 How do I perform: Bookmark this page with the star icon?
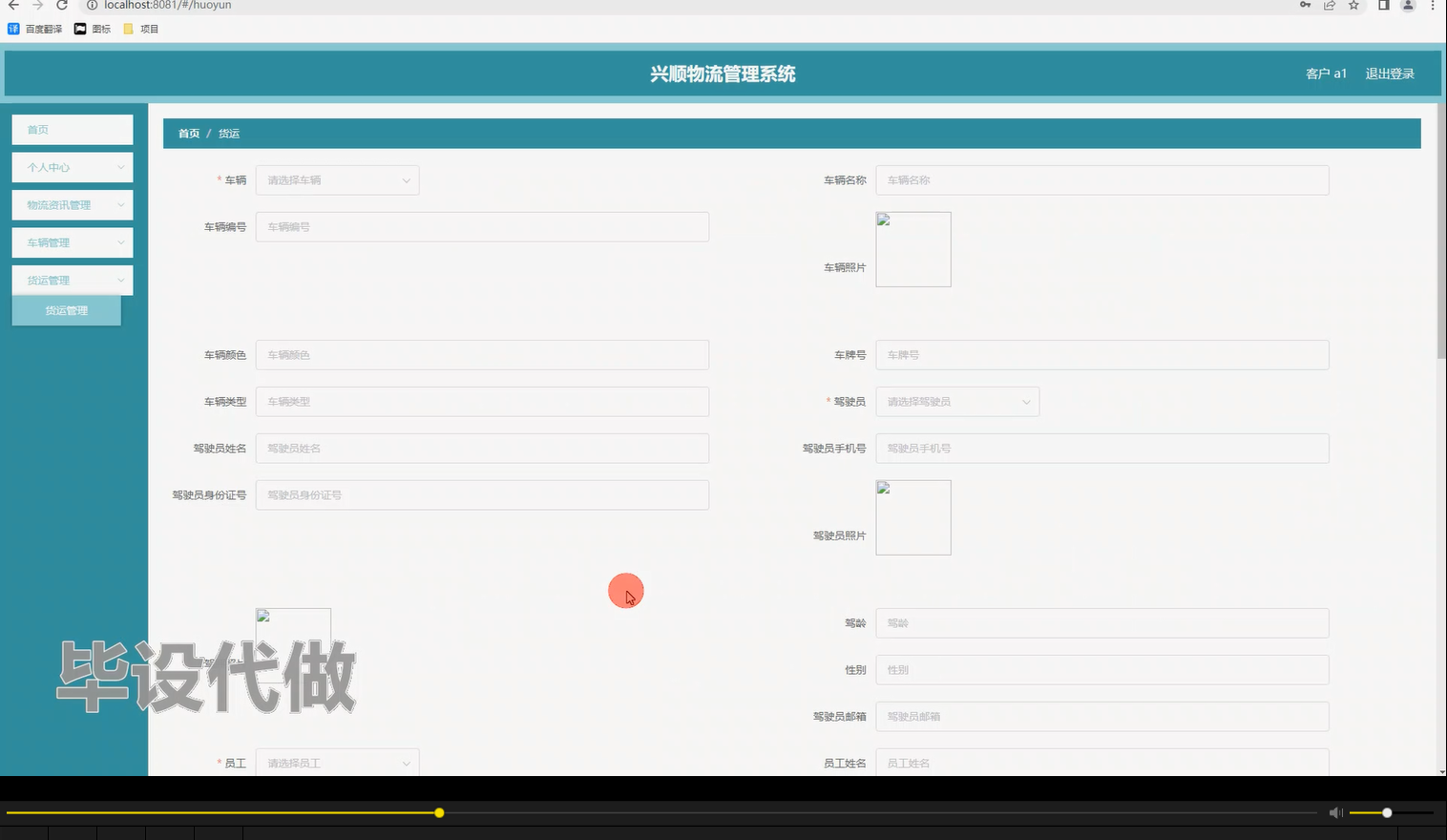(x=1353, y=6)
